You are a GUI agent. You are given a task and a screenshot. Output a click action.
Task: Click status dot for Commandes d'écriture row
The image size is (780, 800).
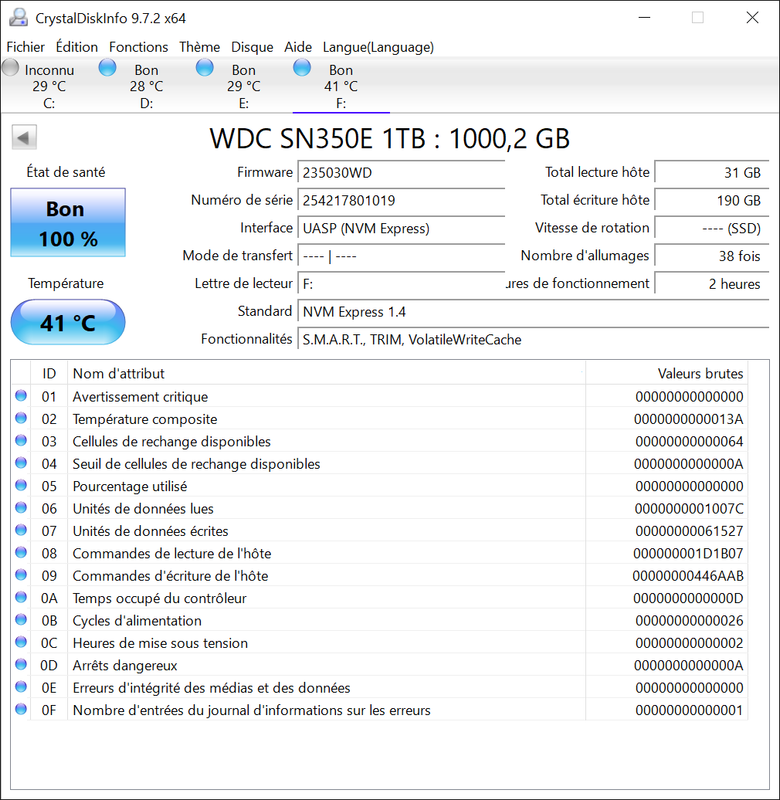(x=21, y=575)
